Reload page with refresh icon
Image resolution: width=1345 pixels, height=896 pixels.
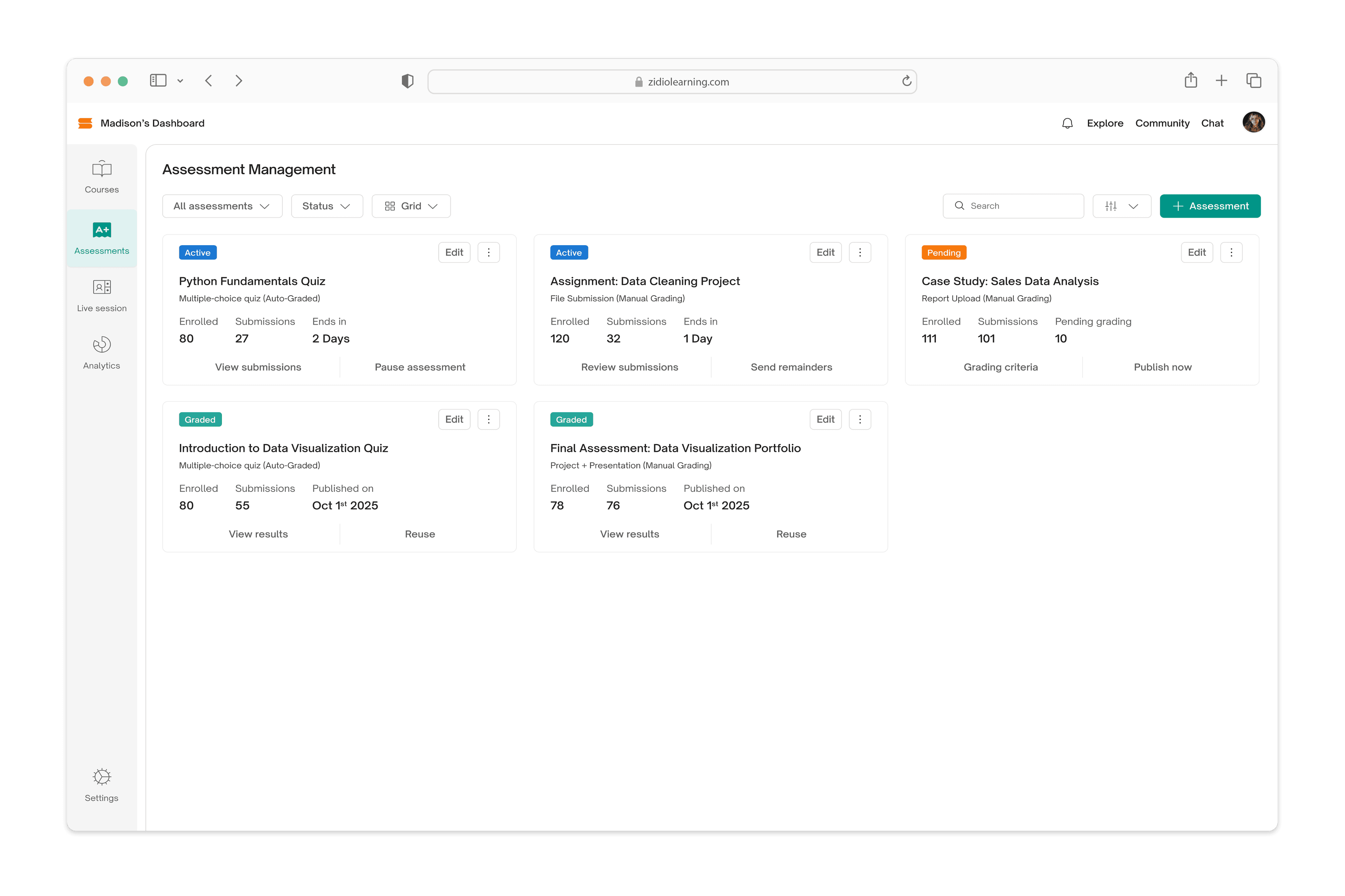[x=907, y=81]
